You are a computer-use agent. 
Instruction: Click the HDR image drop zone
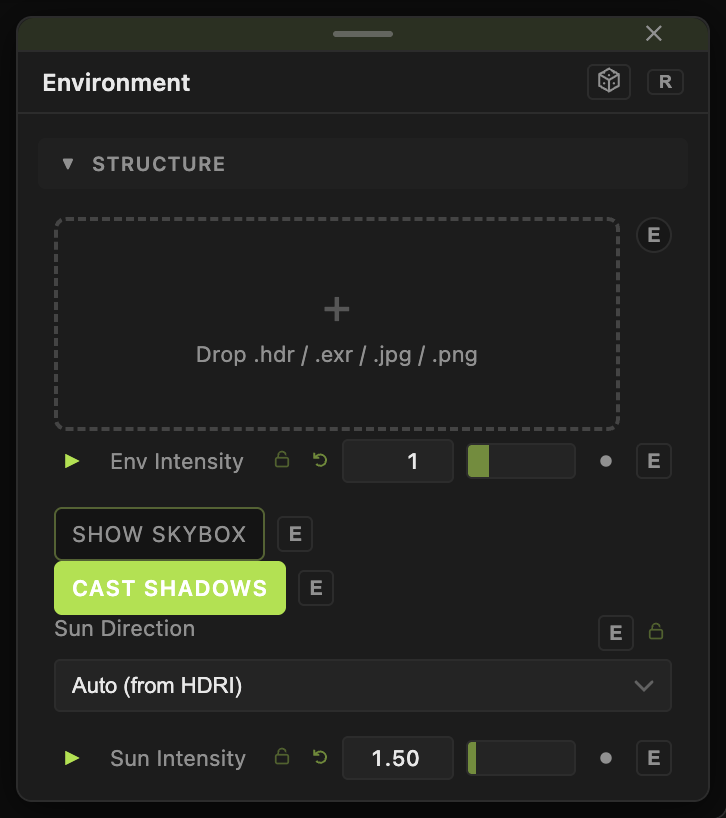[337, 324]
